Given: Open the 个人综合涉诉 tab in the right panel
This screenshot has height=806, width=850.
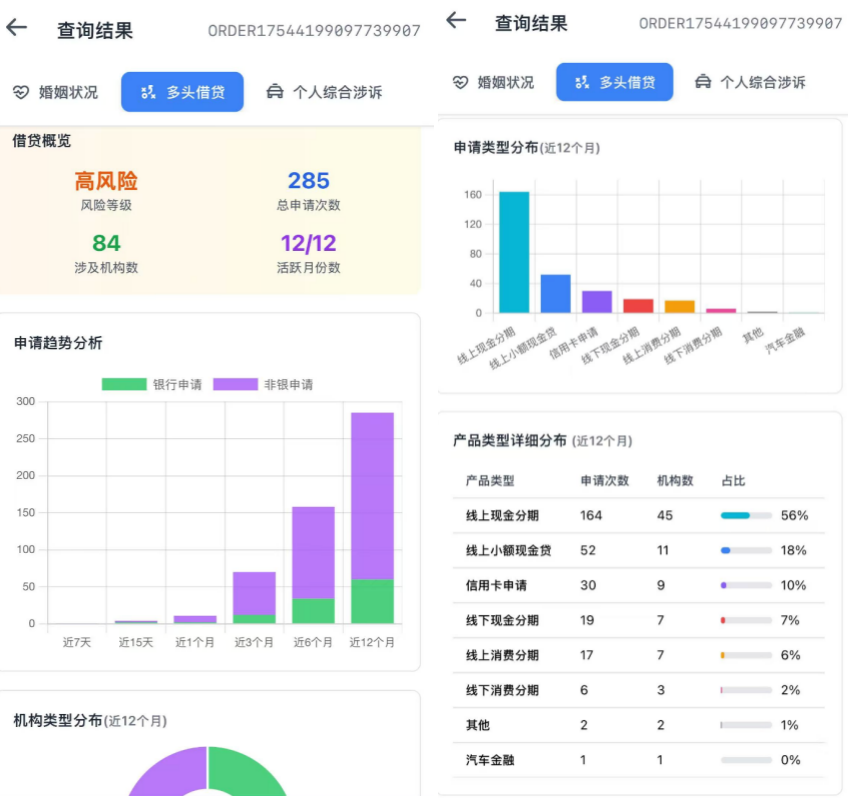Looking at the screenshot, I should [750, 82].
